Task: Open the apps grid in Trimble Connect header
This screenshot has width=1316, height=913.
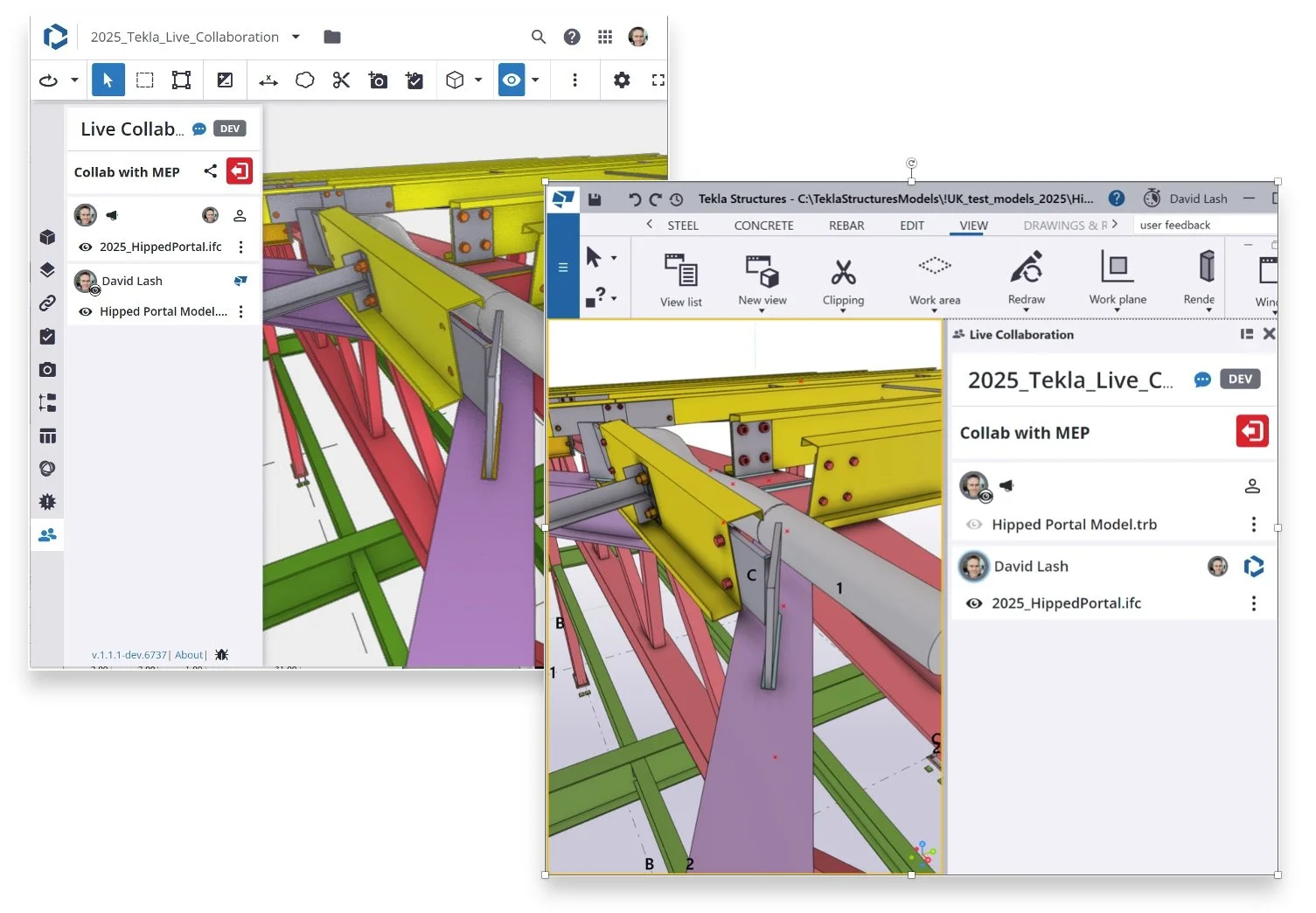Action: coord(605,37)
